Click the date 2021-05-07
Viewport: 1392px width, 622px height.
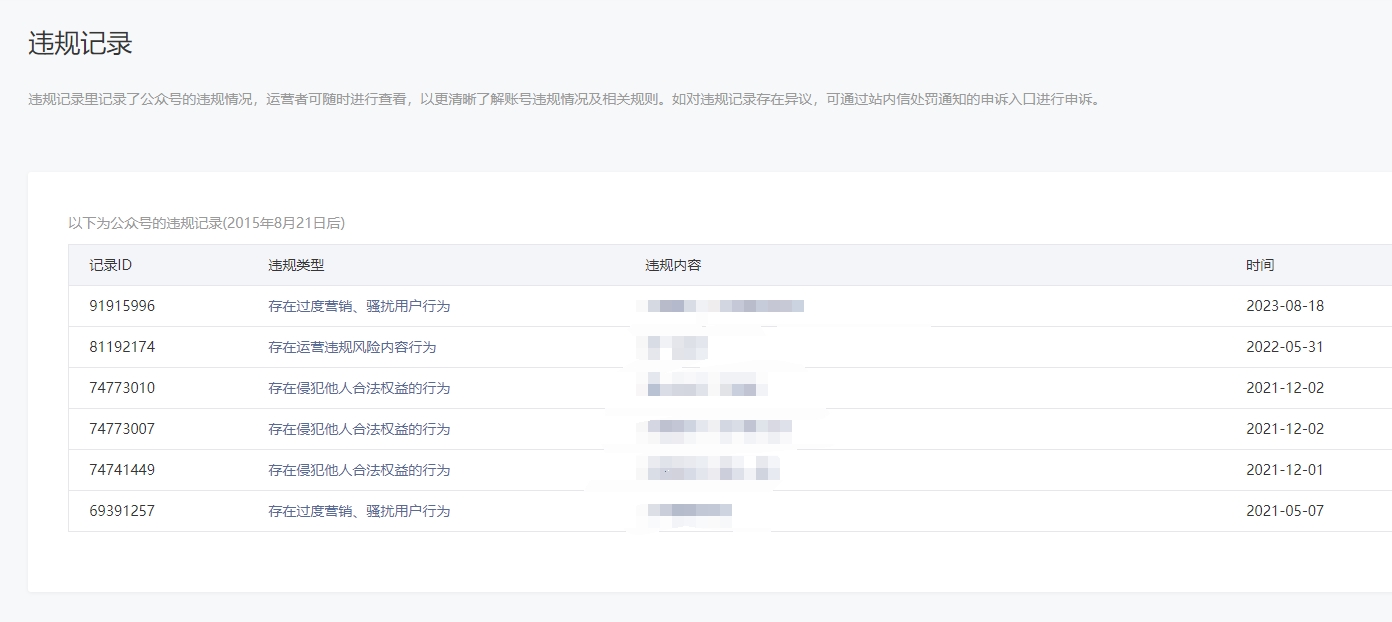[x=1284, y=511]
